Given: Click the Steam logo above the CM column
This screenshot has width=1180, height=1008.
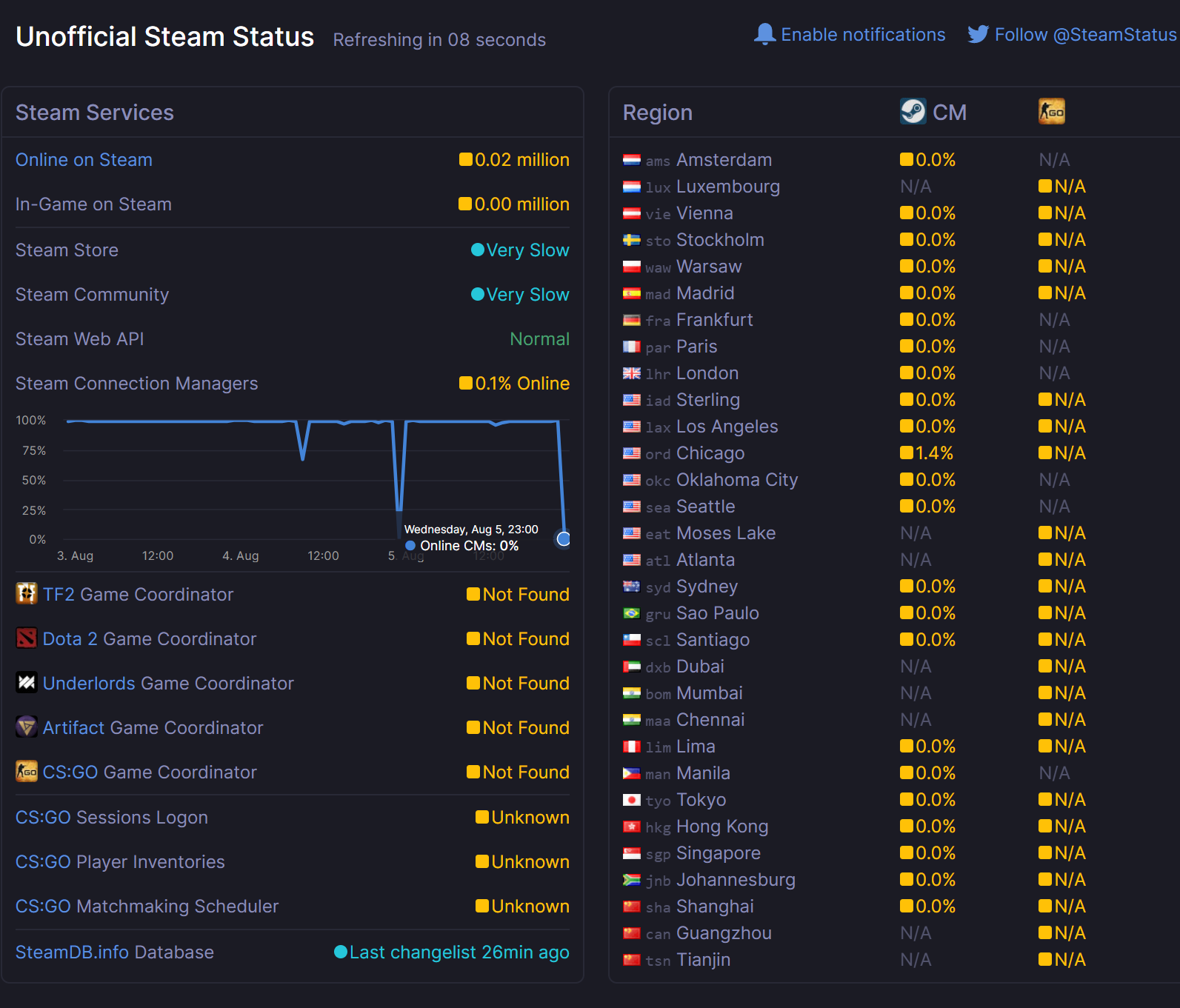Looking at the screenshot, I should (913, 111).
